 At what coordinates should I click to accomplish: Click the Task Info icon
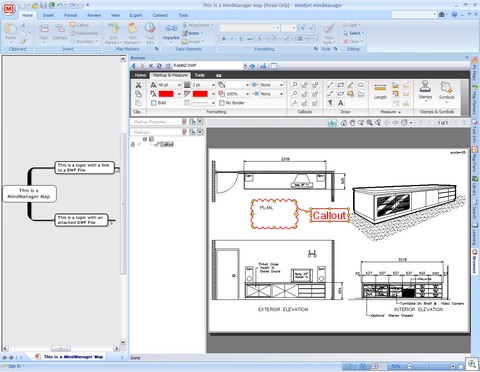(x=150, y=33)
